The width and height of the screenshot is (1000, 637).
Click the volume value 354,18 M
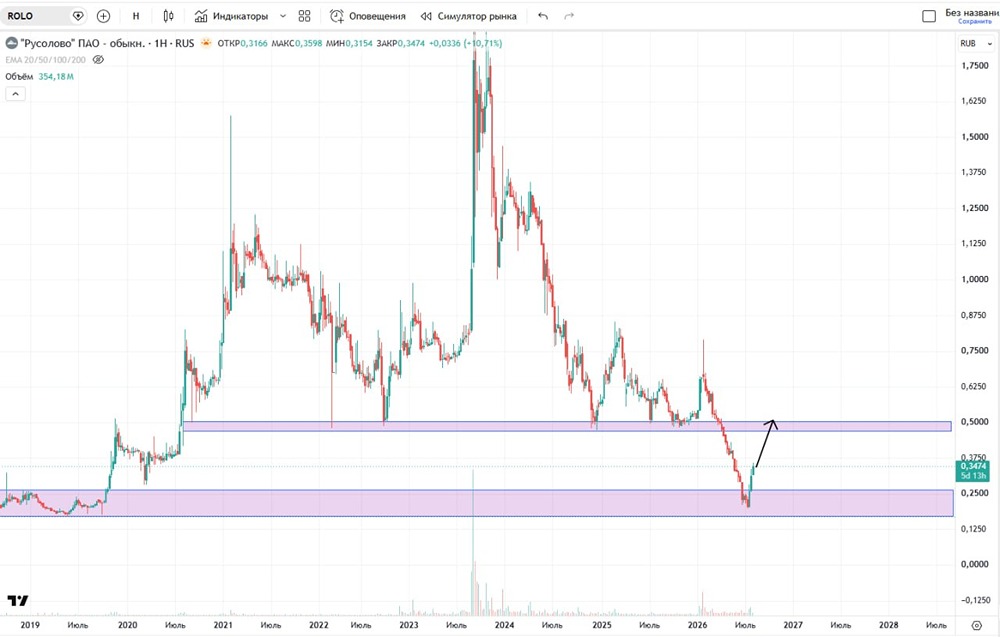point(56,77)
